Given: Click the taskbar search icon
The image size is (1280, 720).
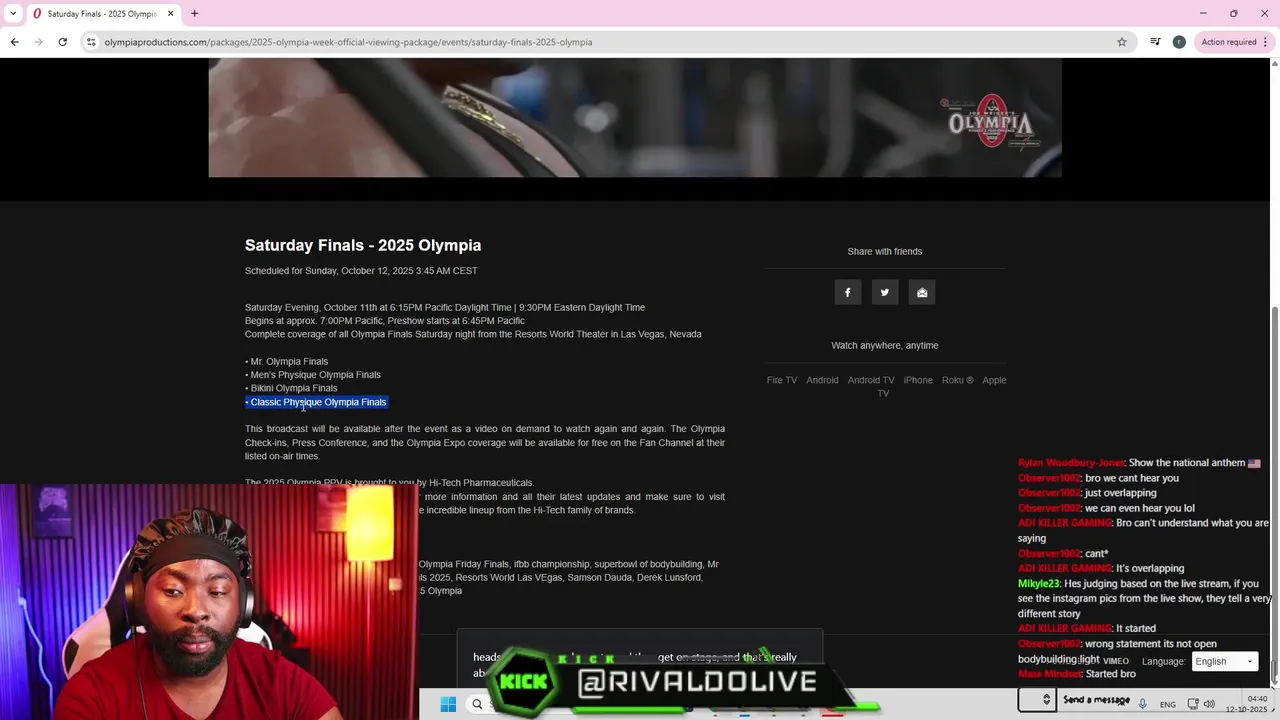Looking at the screenshot, I should (x=477, y=704).
